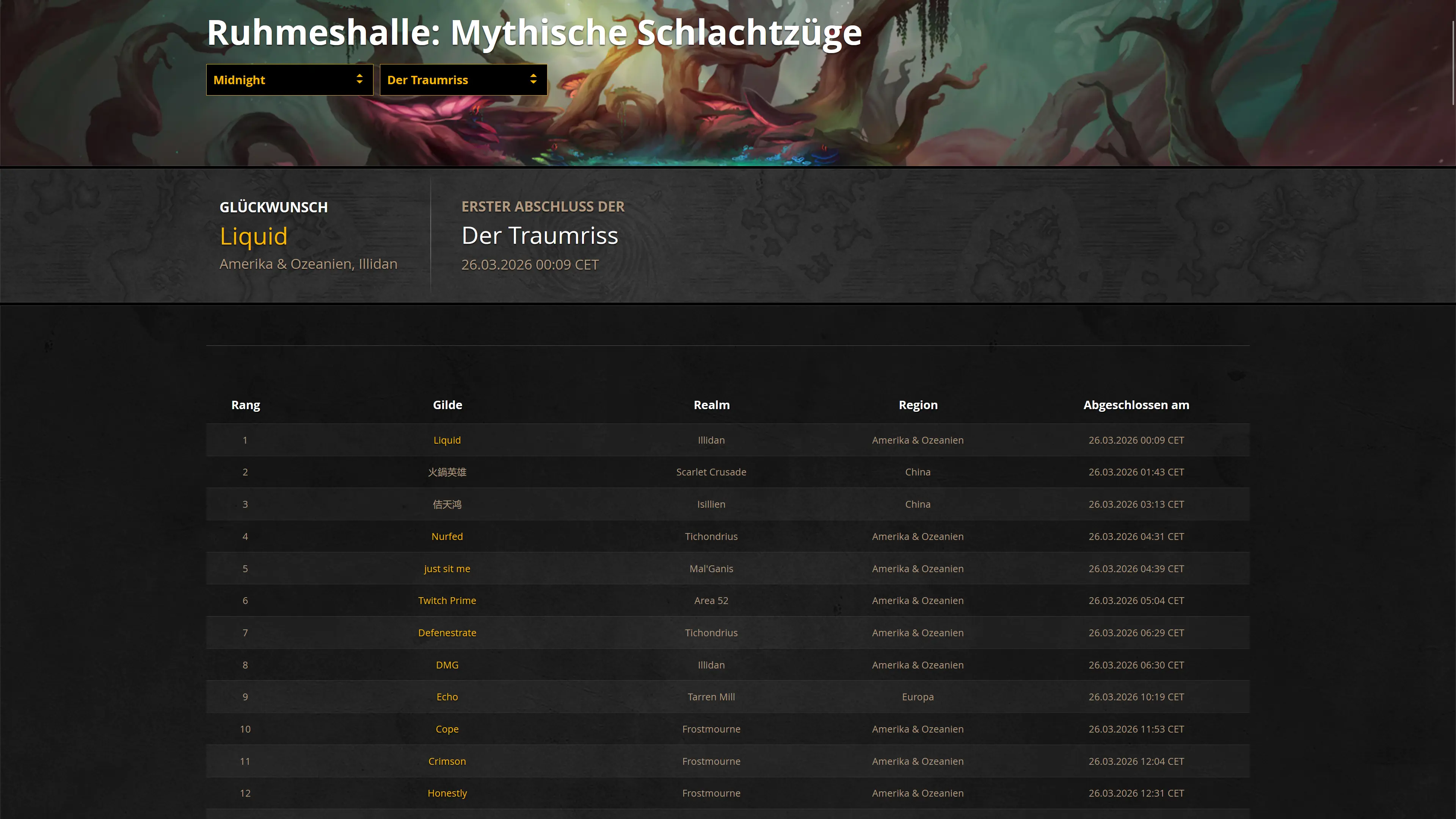This screenshot has width=1456, height=819.
Task: Open Liquid guild link in congratulations banner
Action: (x=253, y=236)
